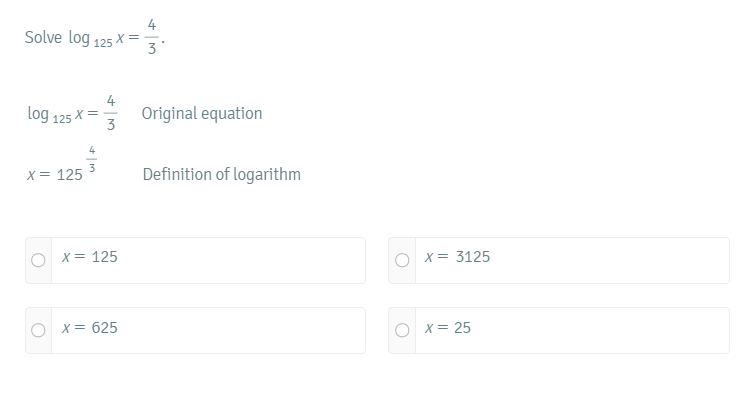Select the radio button for x = 3125

(x=402, y=260)
